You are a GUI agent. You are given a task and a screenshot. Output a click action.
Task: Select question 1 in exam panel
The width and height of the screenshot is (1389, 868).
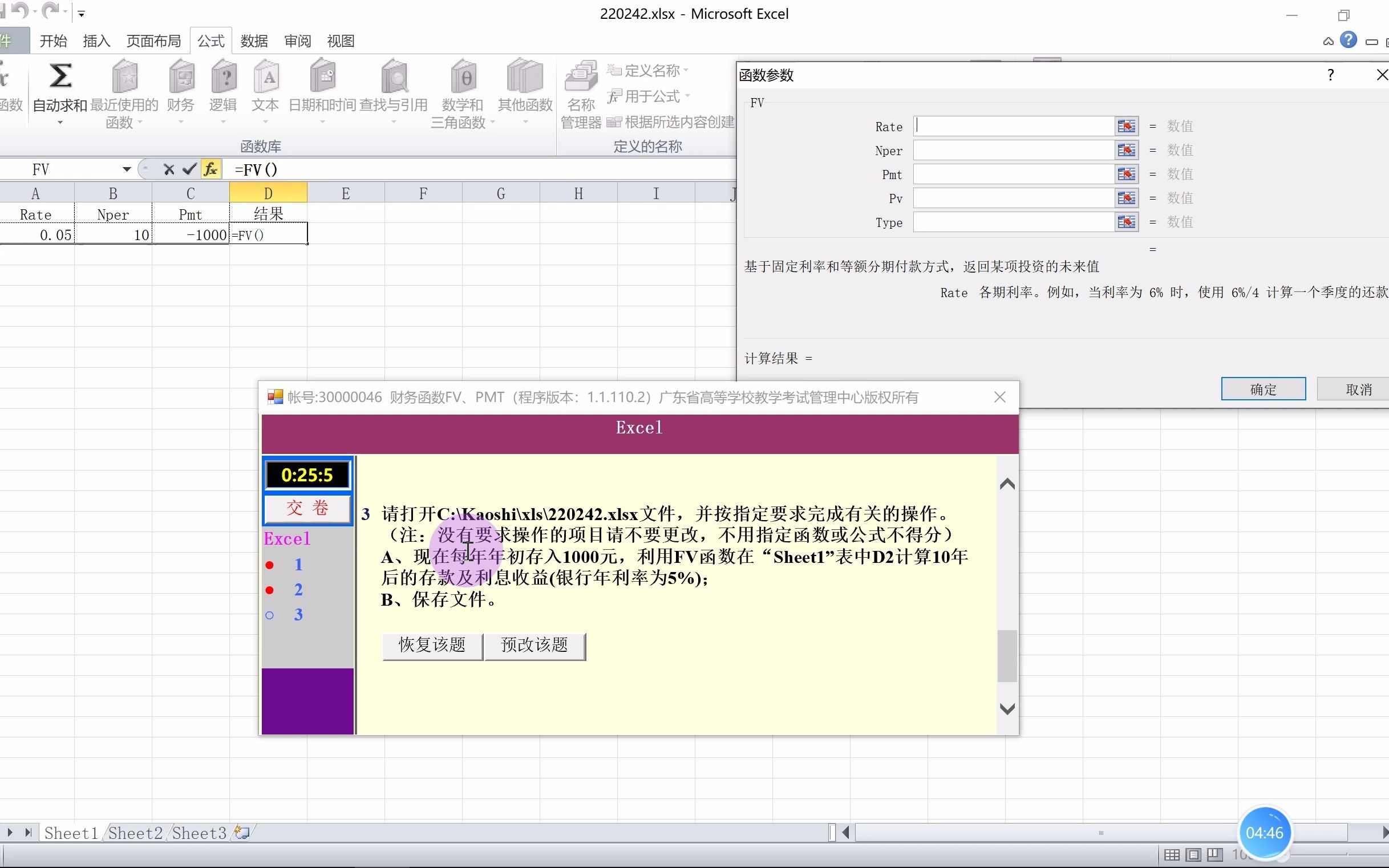point(298,565)
